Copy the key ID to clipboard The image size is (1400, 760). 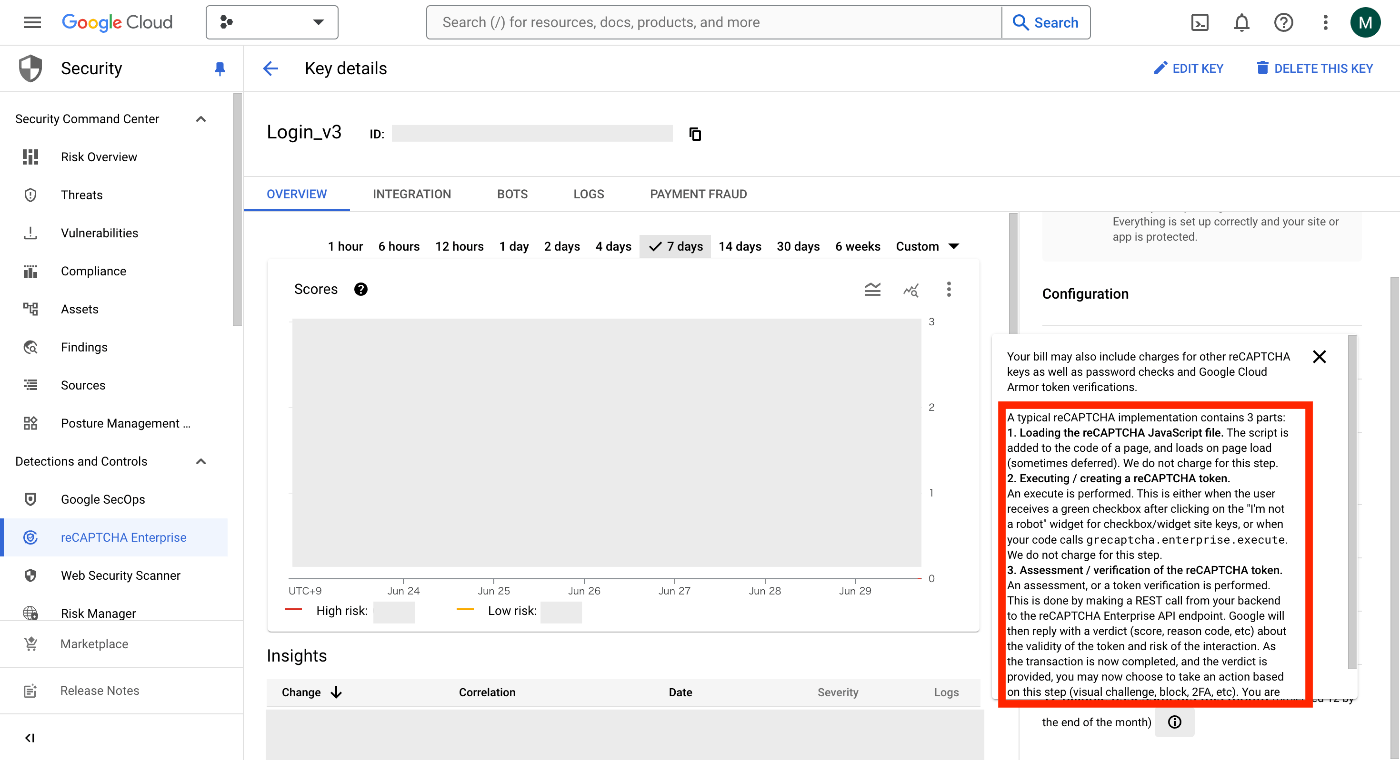coord(695,133)
